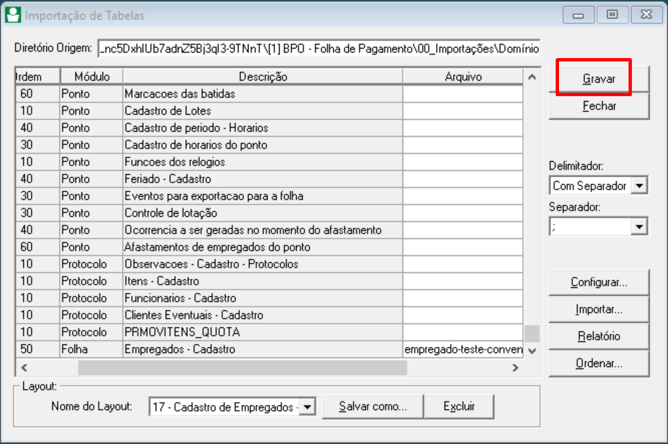Screen dimensions: 668x444
Task: Click the Ordenar button
Action: (x=598, y=364)
